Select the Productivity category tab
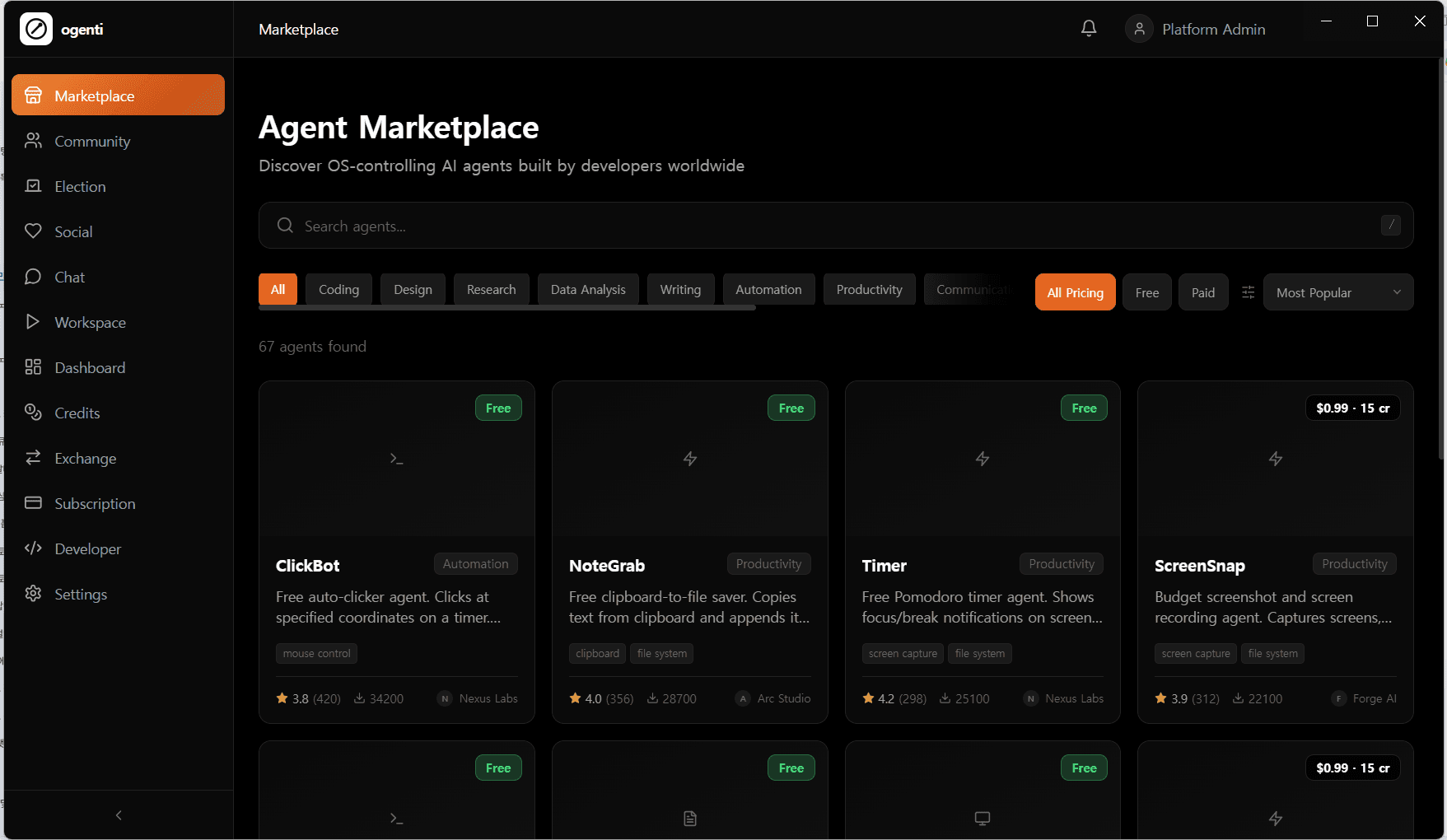1447x840 pixels. pyautogui.click(x=869, y=289)
